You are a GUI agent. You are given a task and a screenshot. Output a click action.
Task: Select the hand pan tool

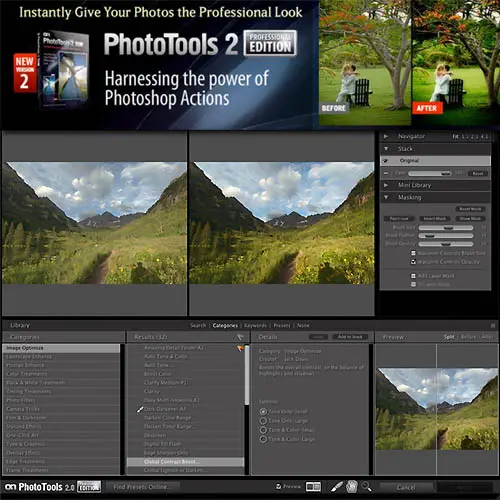pos(352,487)
